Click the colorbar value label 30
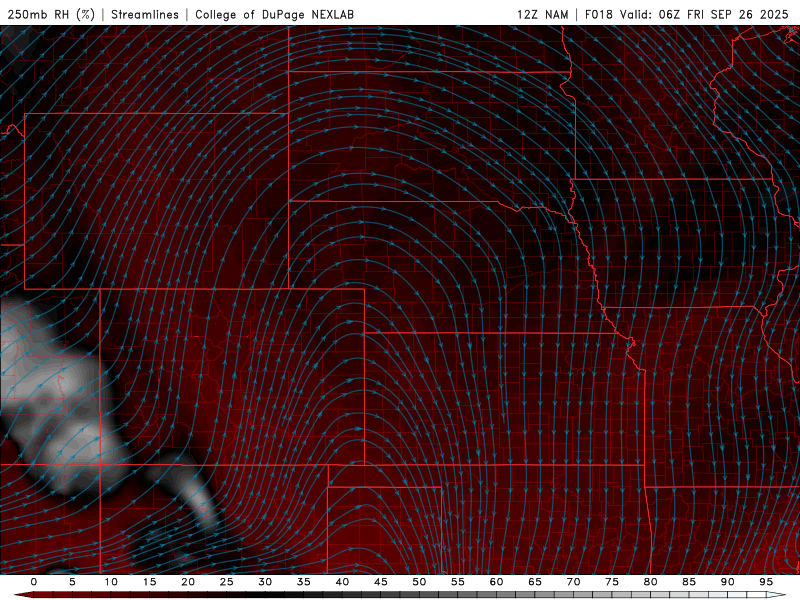 pos(265,582)
